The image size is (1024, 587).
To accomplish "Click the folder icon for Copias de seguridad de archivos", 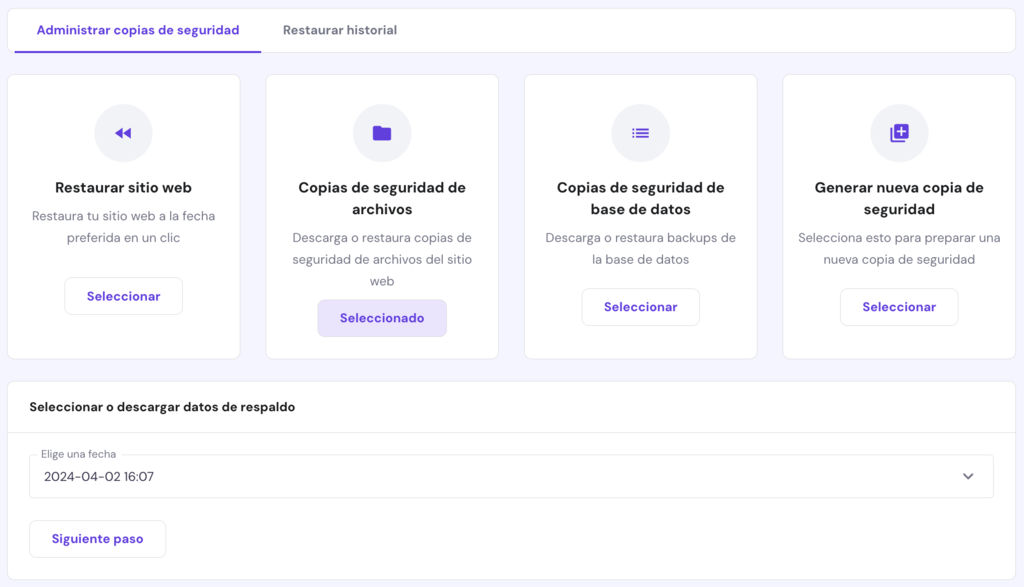I will click(382, 132).
